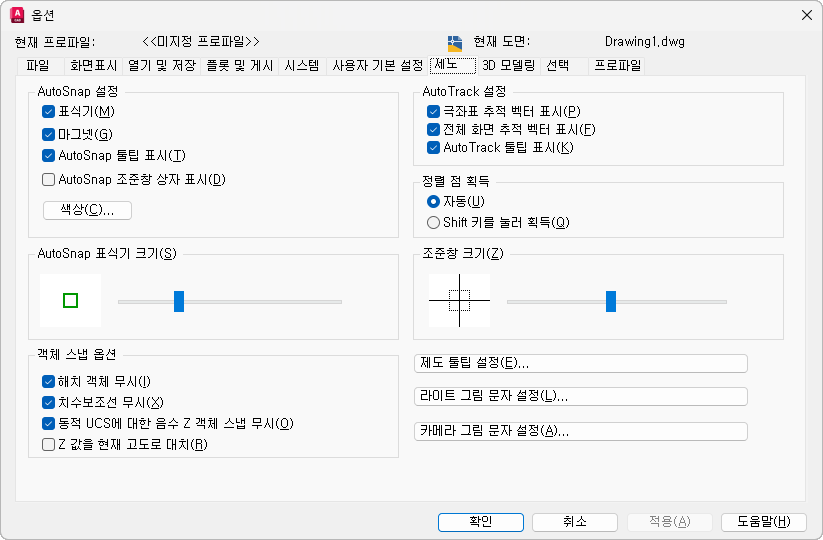The image size is (823, 540).
Task: Select the 자동(U) radio button
Action: coord(433,201)
